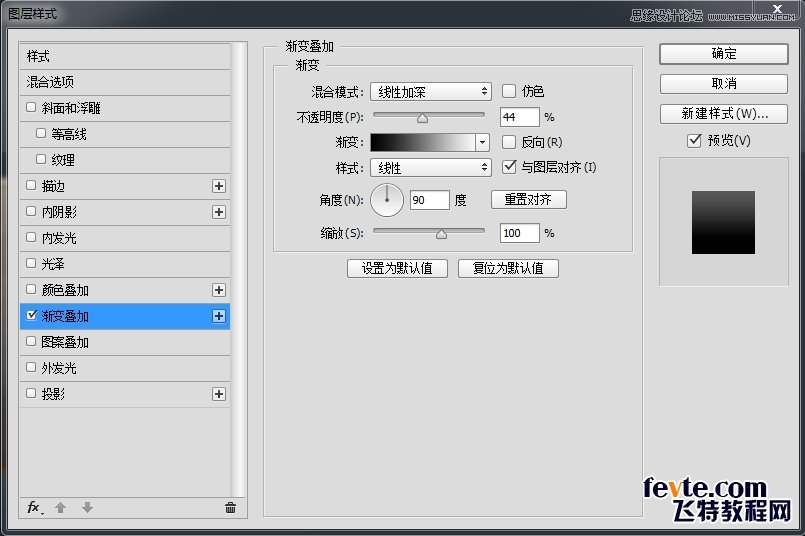Image resolution: width=805 pixels, height=536 pixels.
Task: Enable the 描边 checkbox
Action: (x=31, y=185)
